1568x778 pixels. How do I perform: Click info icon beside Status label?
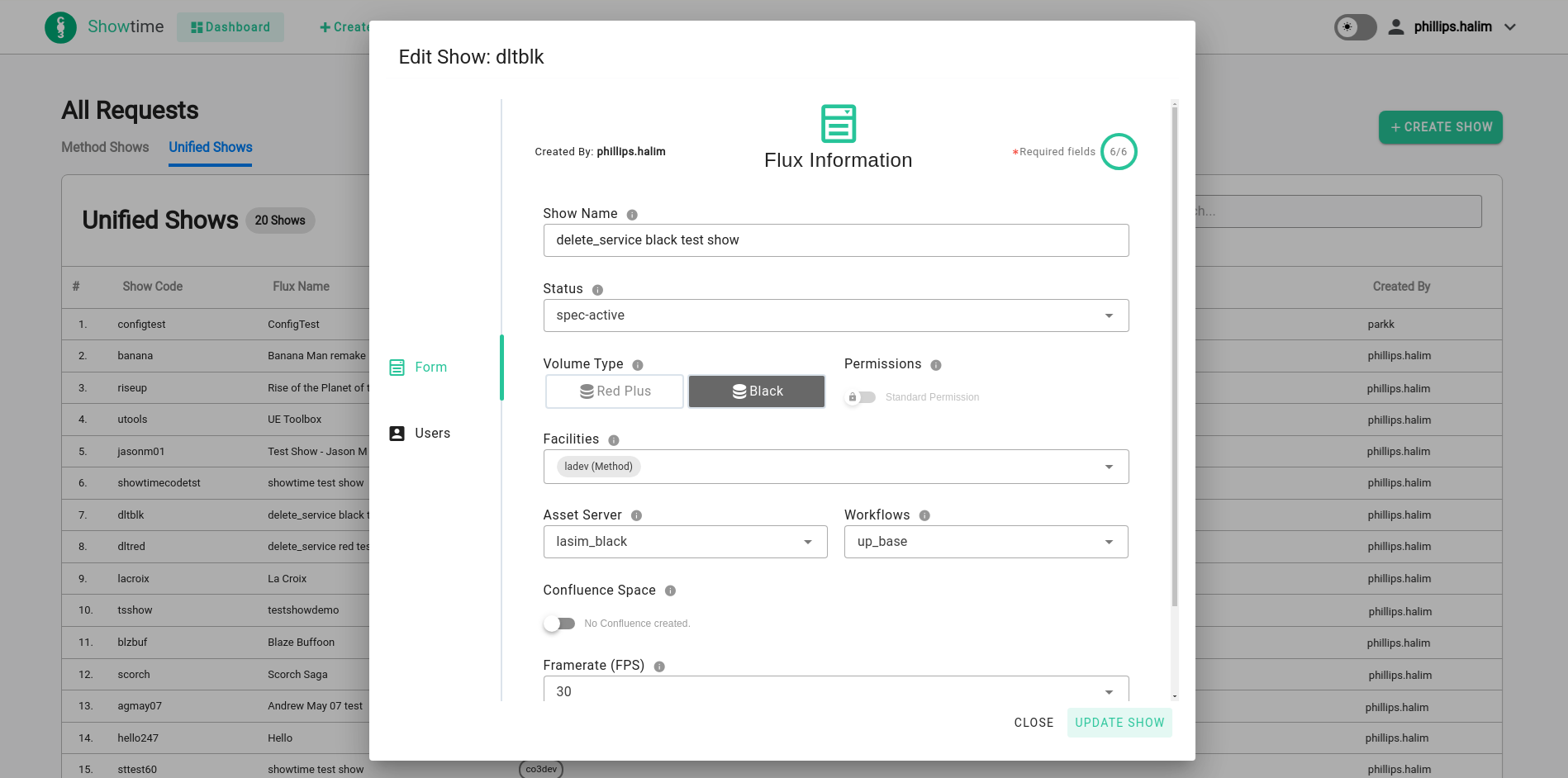[x=597, y=290]
